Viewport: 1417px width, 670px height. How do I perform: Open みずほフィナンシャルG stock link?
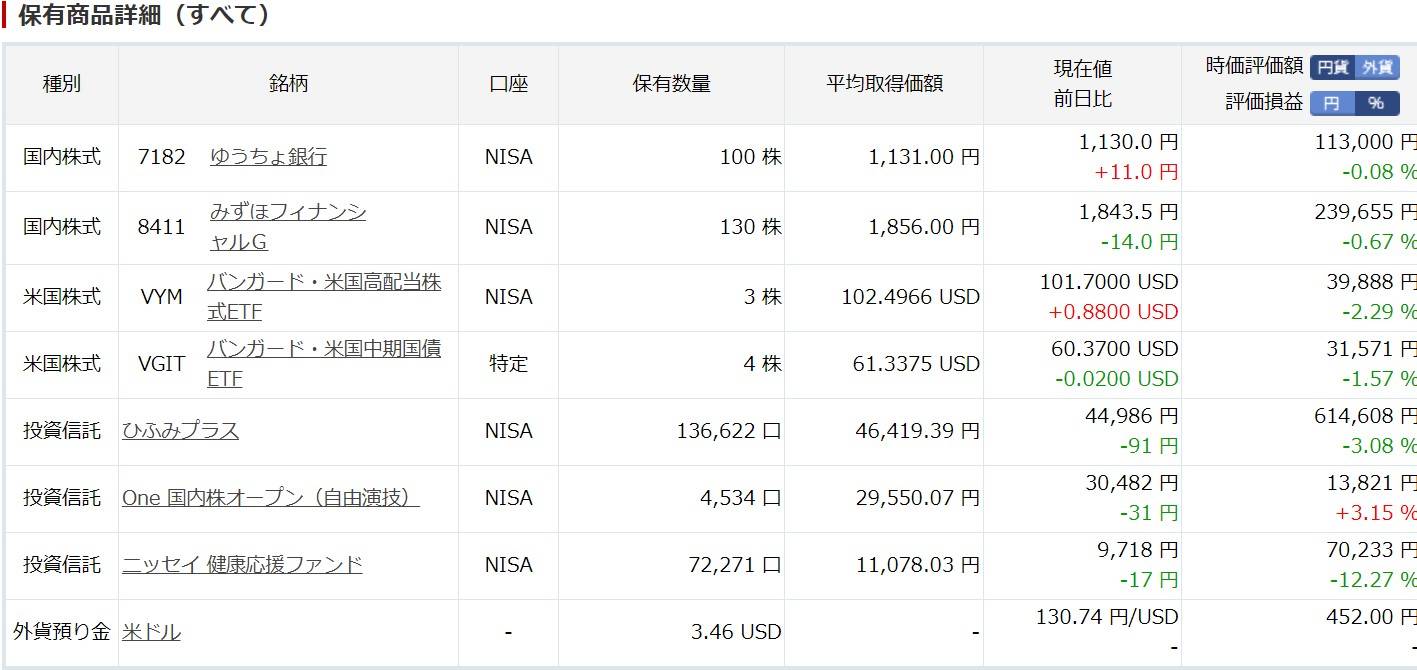[287, 227]
